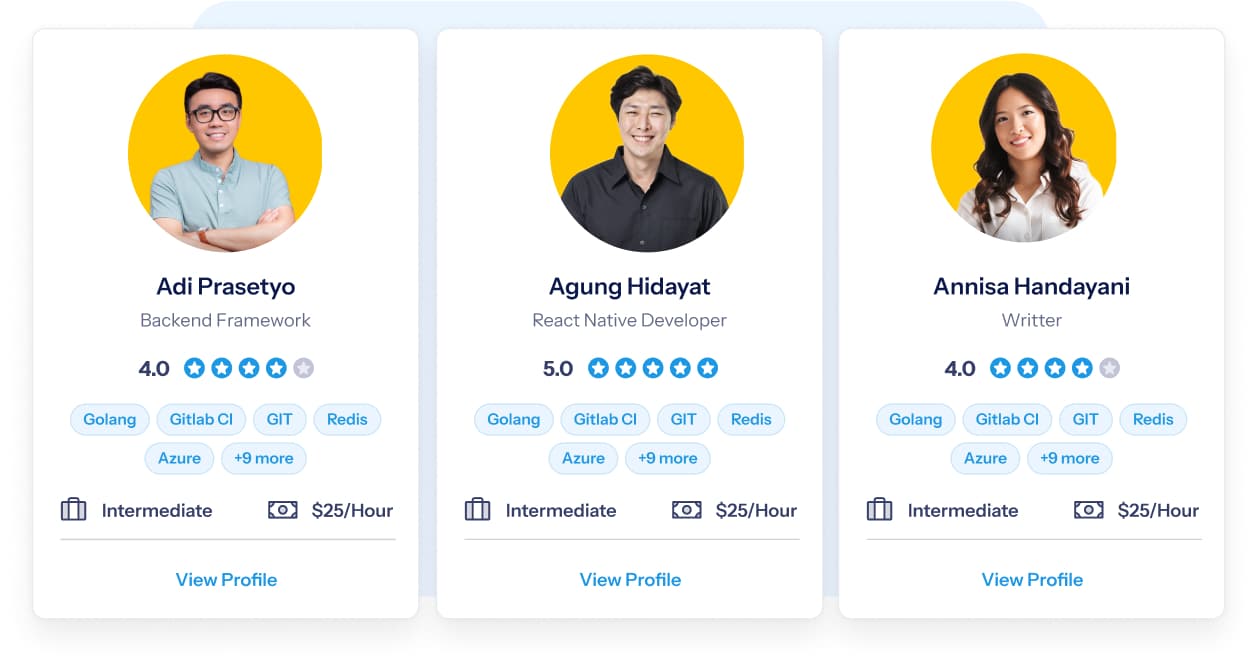Show '+9 more' skills on Annisa Handayani's card
The image size is (1258, 669).
[x=1070, y=458]
